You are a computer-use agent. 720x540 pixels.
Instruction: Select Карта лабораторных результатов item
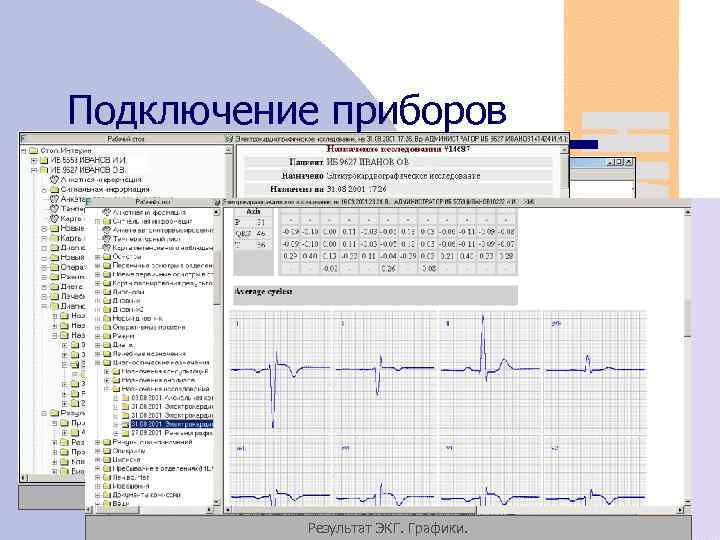tap(163, 283)
